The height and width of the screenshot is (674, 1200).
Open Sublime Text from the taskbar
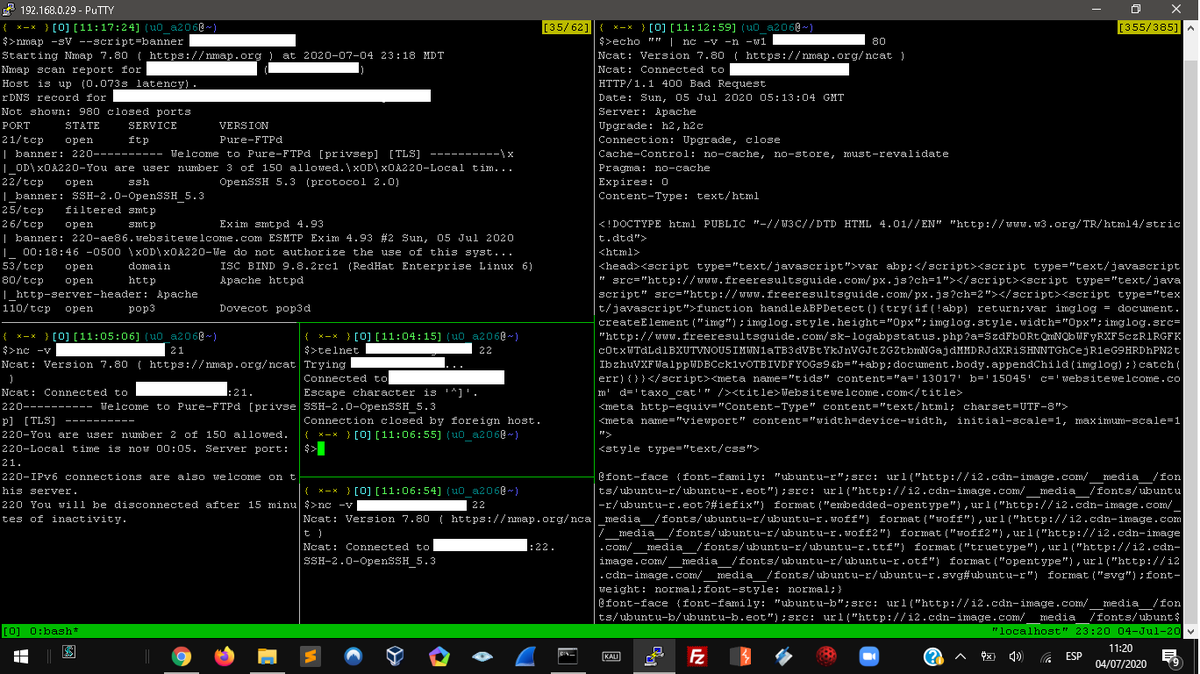310,656
